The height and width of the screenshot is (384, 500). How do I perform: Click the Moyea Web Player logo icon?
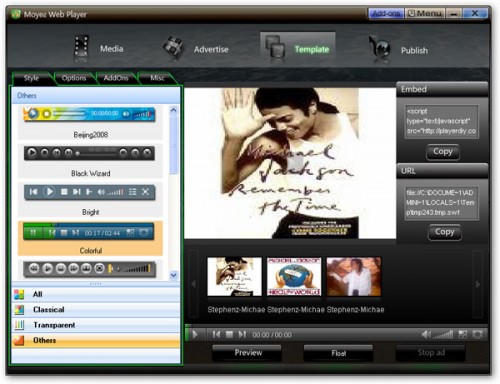(15, 14)
